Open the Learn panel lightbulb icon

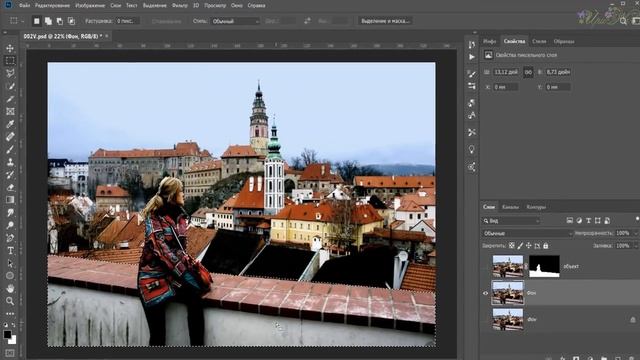[472, 149]
